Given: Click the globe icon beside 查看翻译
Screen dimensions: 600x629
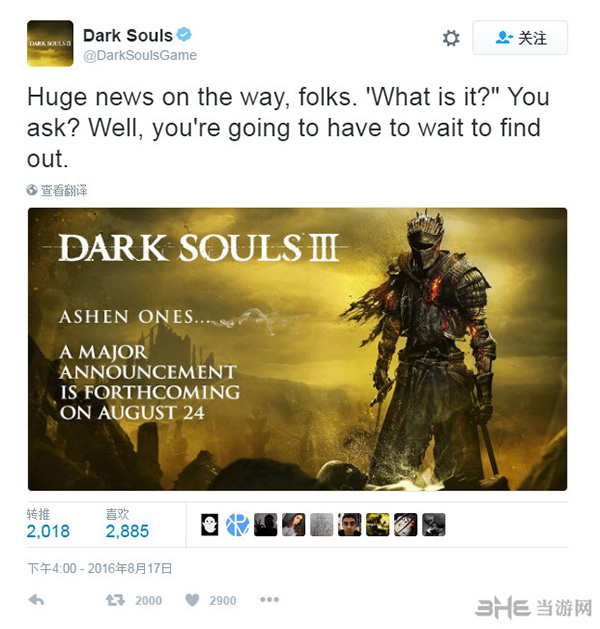Looking at the screenshot, I should click(32, 190).
